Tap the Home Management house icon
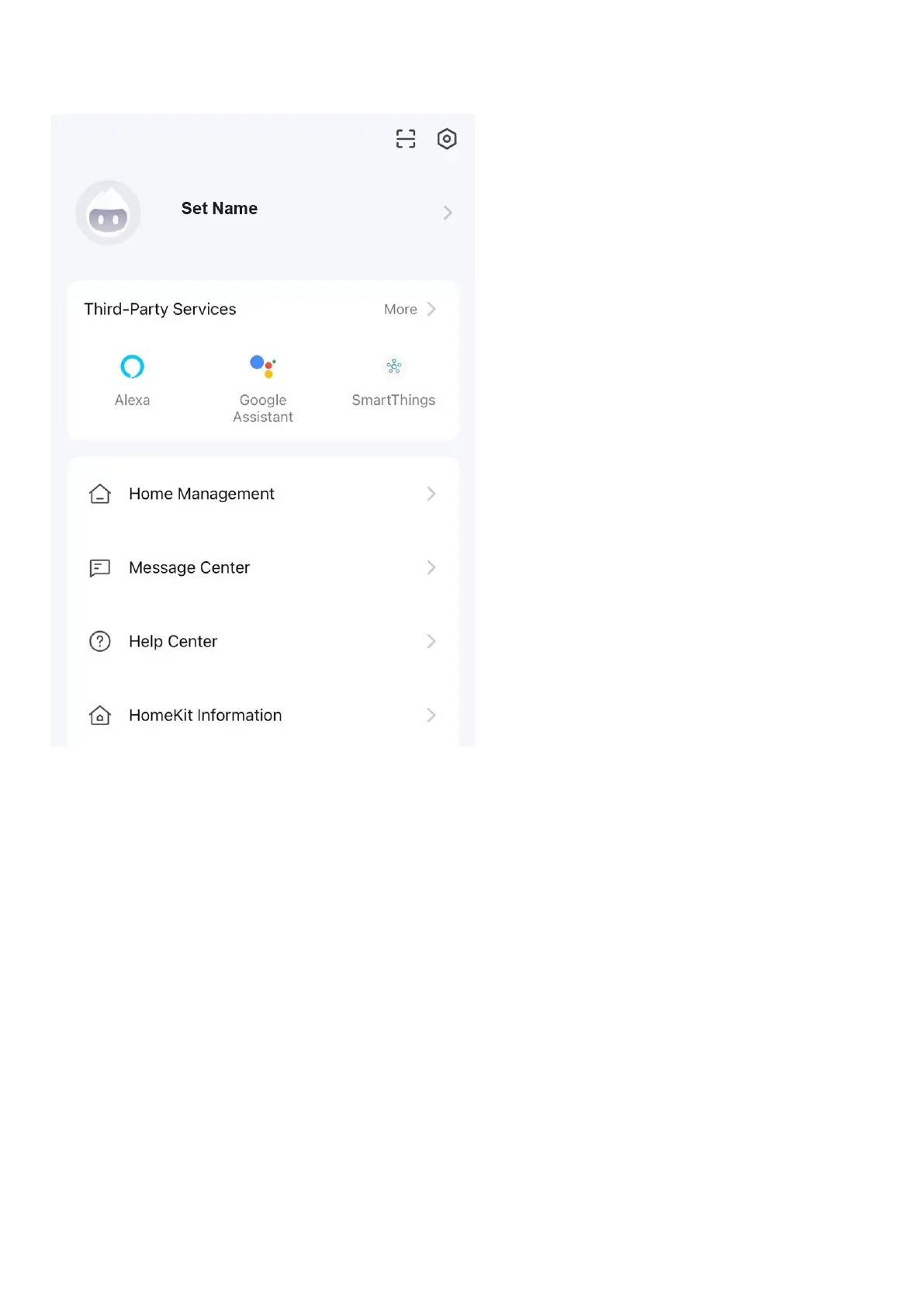Screen dimensions: 924x1307 click(x=100, y=494)
